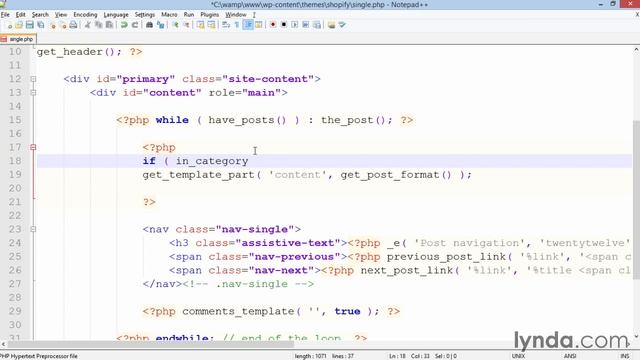The width and height of the screenshot is (640, 360).
Task: Click the Cut scissors icon
Action: (87, 25)
